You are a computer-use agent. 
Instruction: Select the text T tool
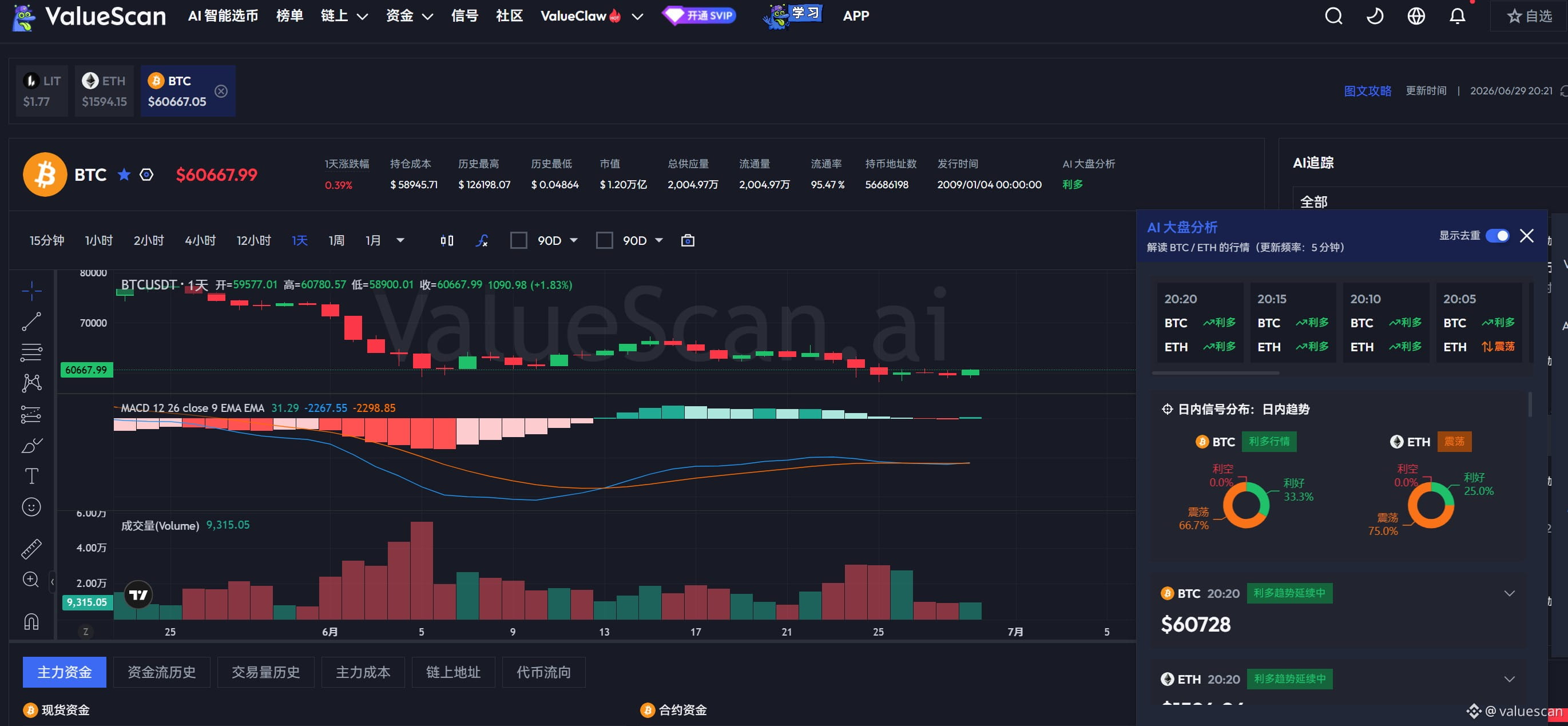[x=31, y=476]
